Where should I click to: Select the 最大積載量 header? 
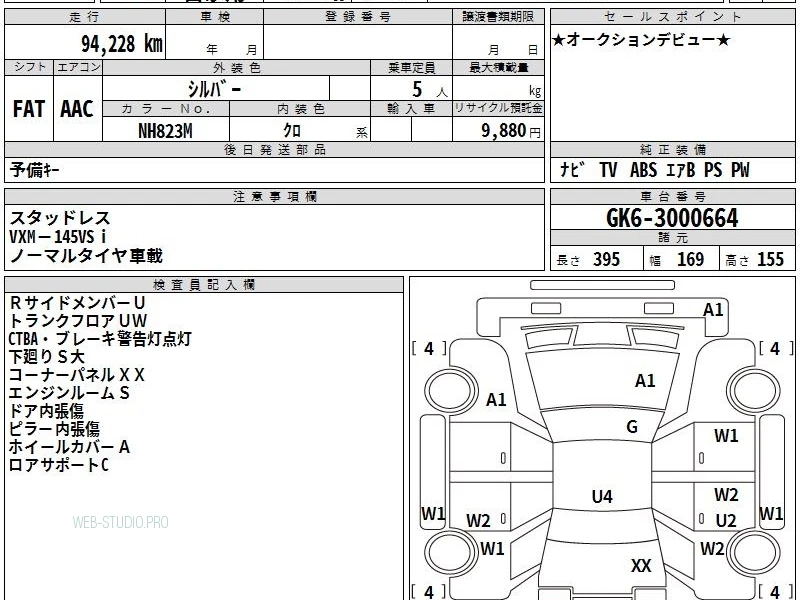(498, 67)
